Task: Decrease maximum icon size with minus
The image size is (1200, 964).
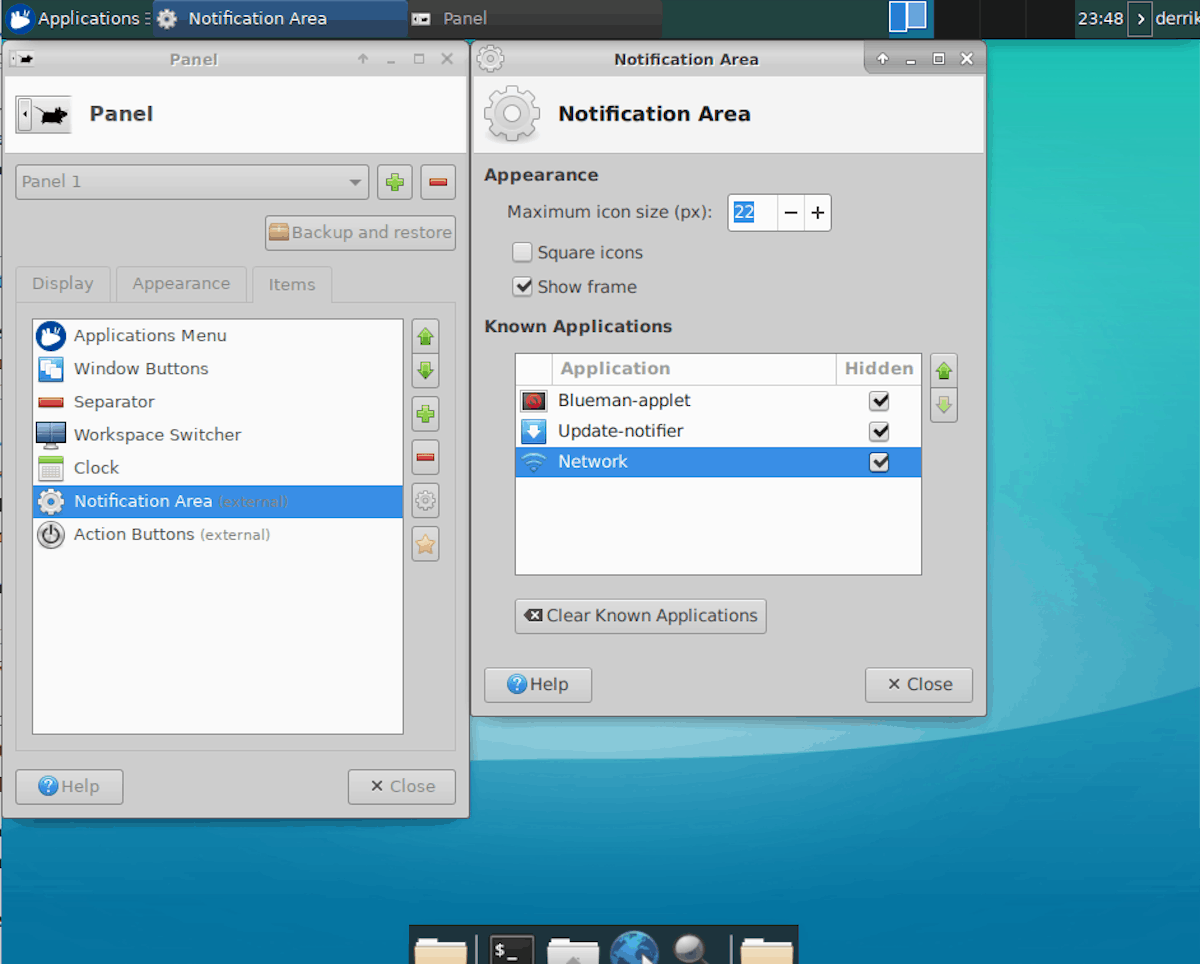Action: coord(791,213)
